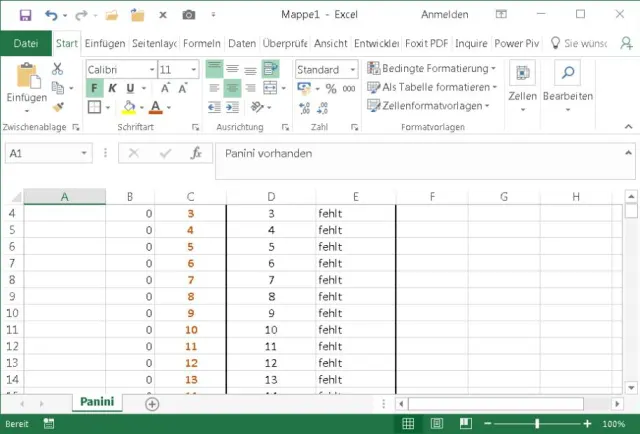Viewport: 640px width, 434px height.
Task: Toggle italic formatting
Action: click(112, 88)
